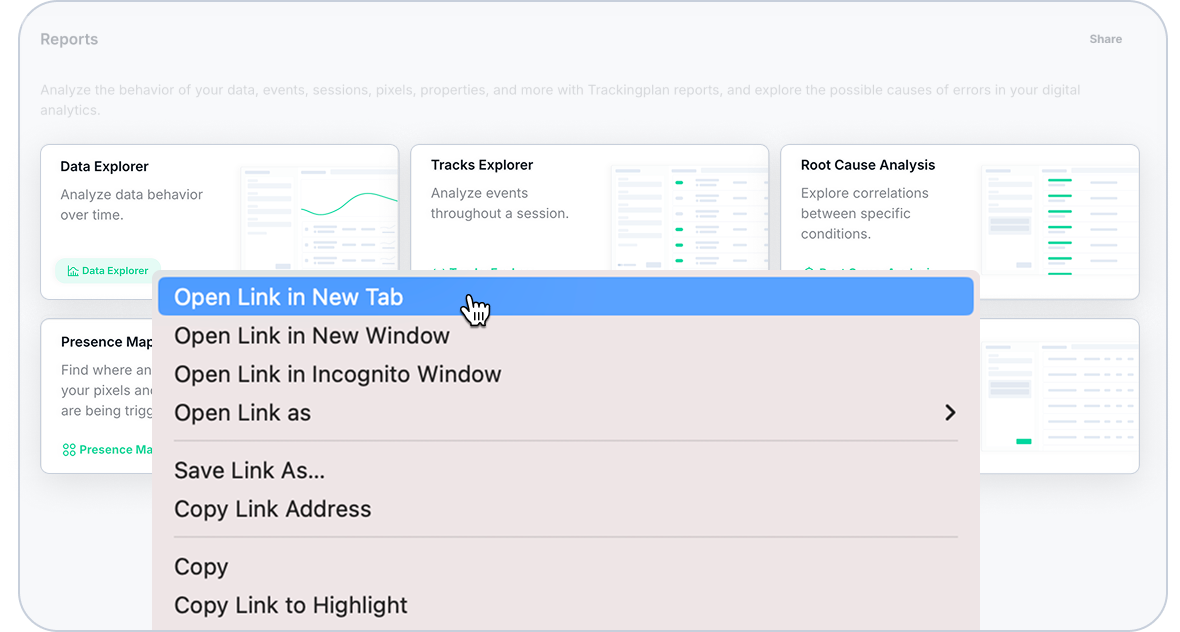Expand the Open Link as submenu
Screen dimensions: 1180x632
point(565,412)
